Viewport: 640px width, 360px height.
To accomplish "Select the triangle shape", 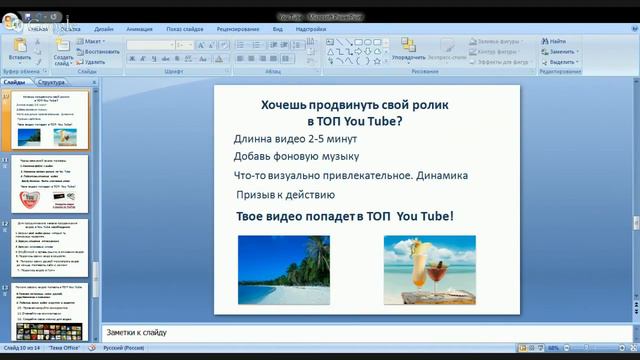I will [330, 52].
